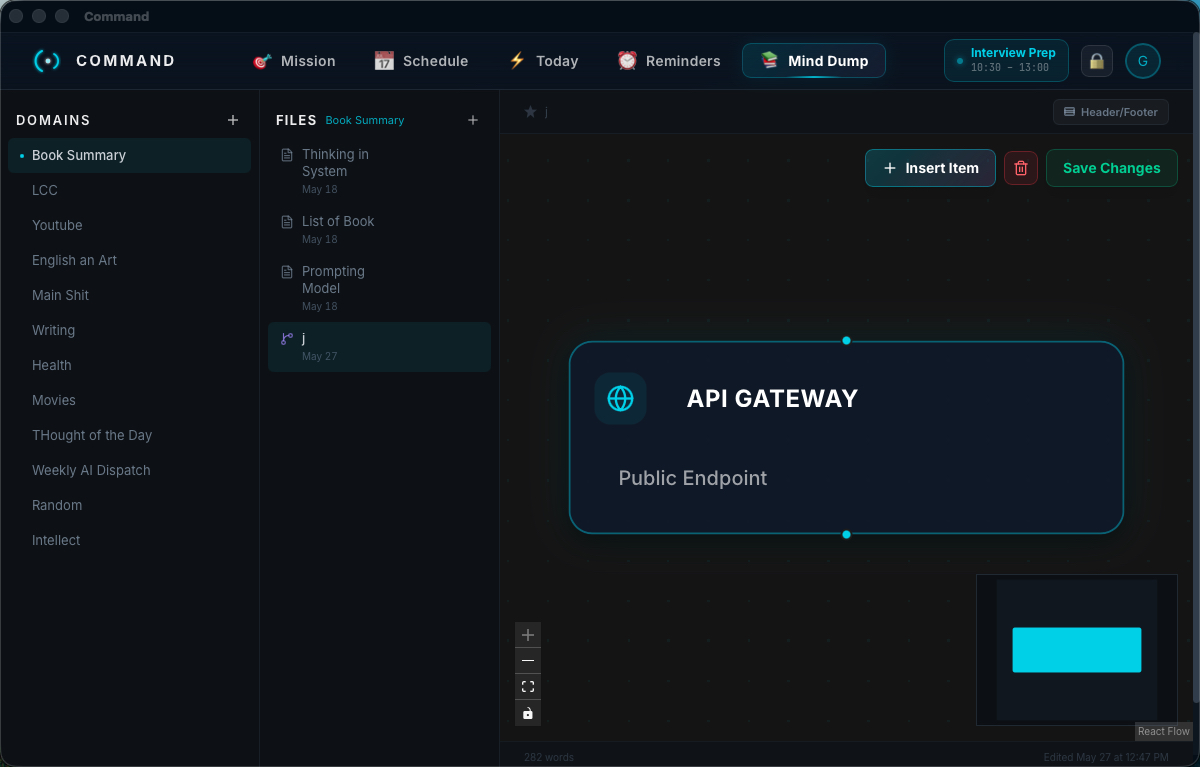Open the Reminders tab
This screenshot has width=1200, height=767.
click(669, 61)
